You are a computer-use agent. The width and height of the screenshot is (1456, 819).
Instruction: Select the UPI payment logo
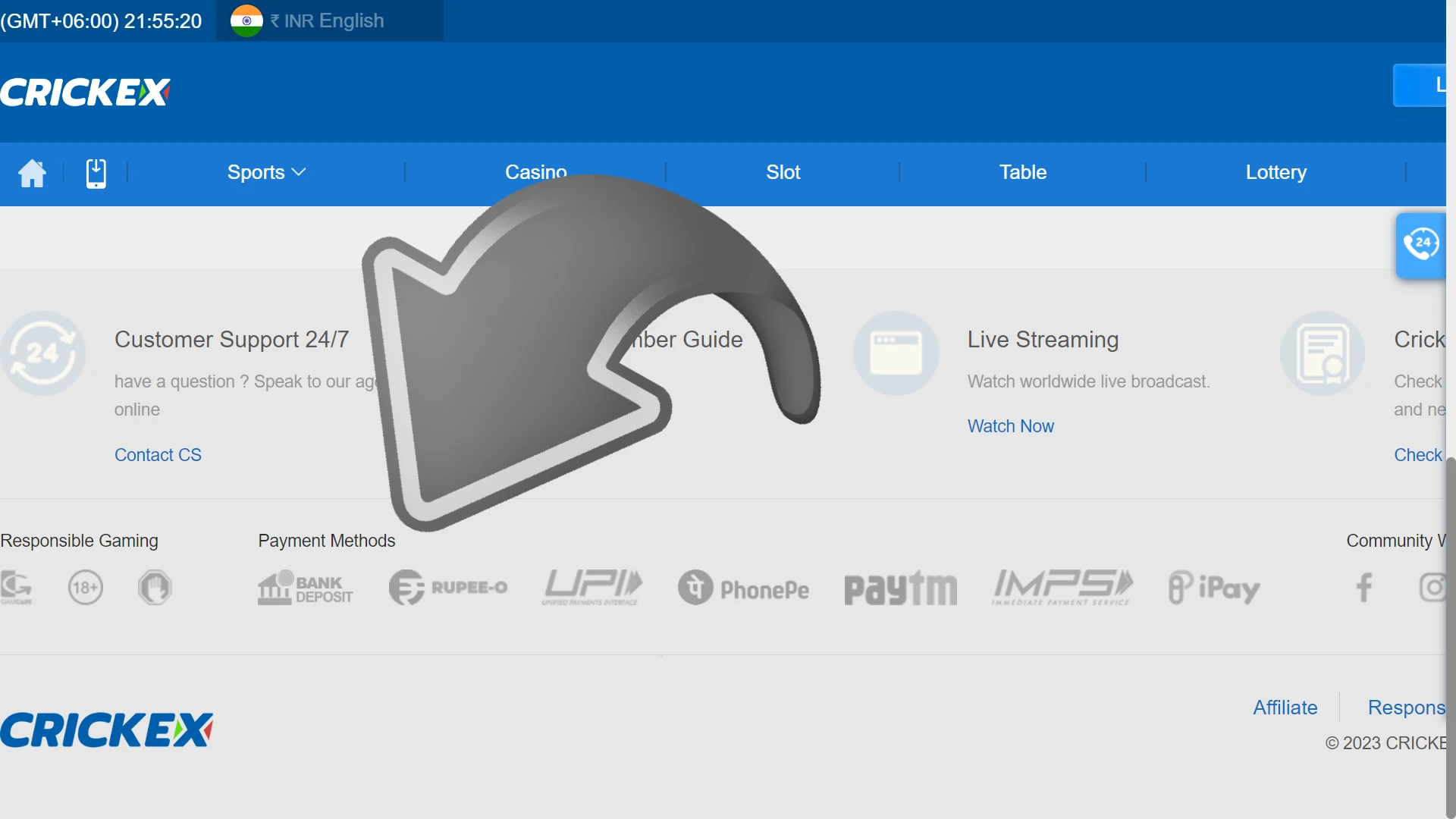[x=593, y=588]
